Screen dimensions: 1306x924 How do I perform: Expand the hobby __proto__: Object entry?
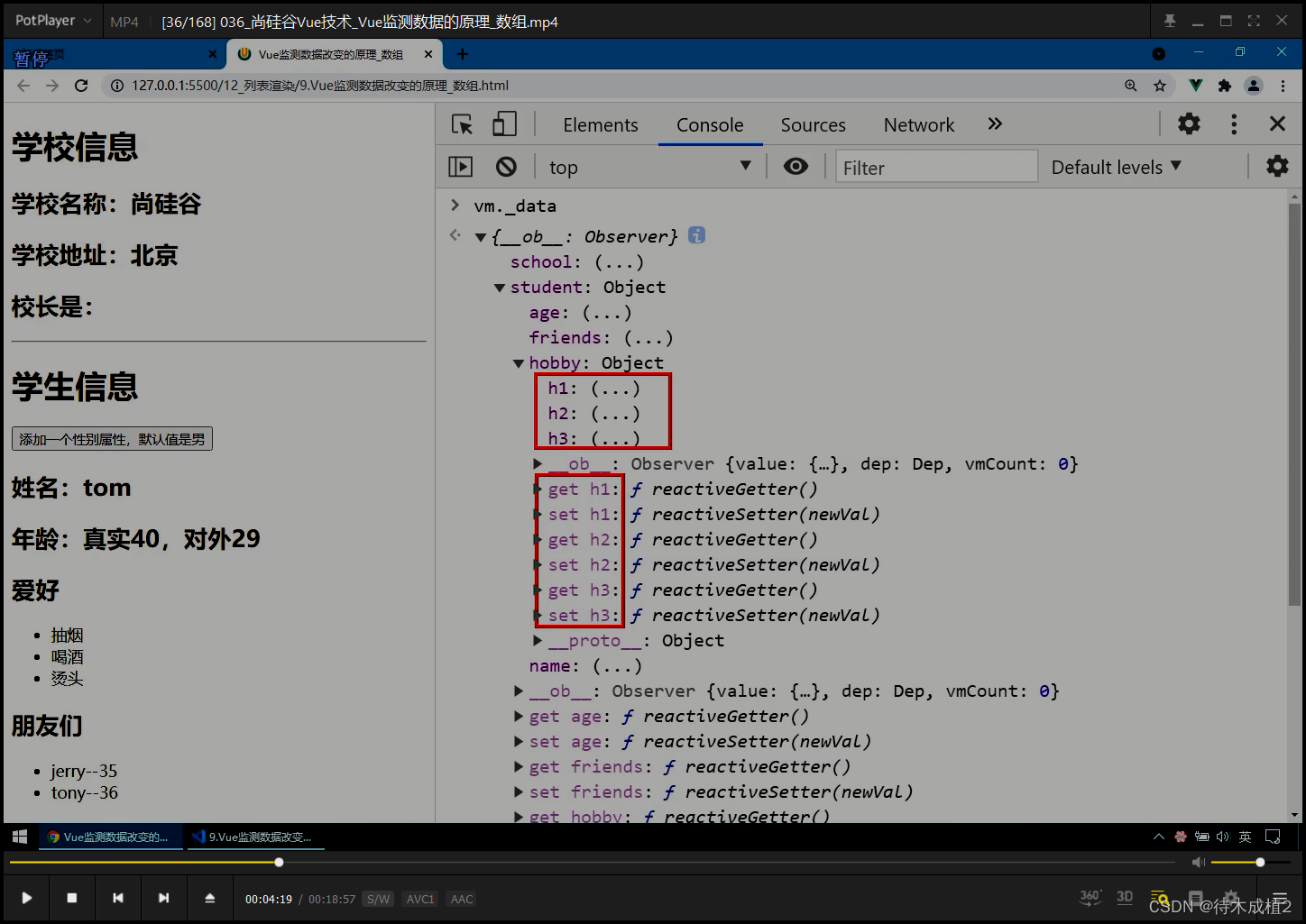(538, 641)
